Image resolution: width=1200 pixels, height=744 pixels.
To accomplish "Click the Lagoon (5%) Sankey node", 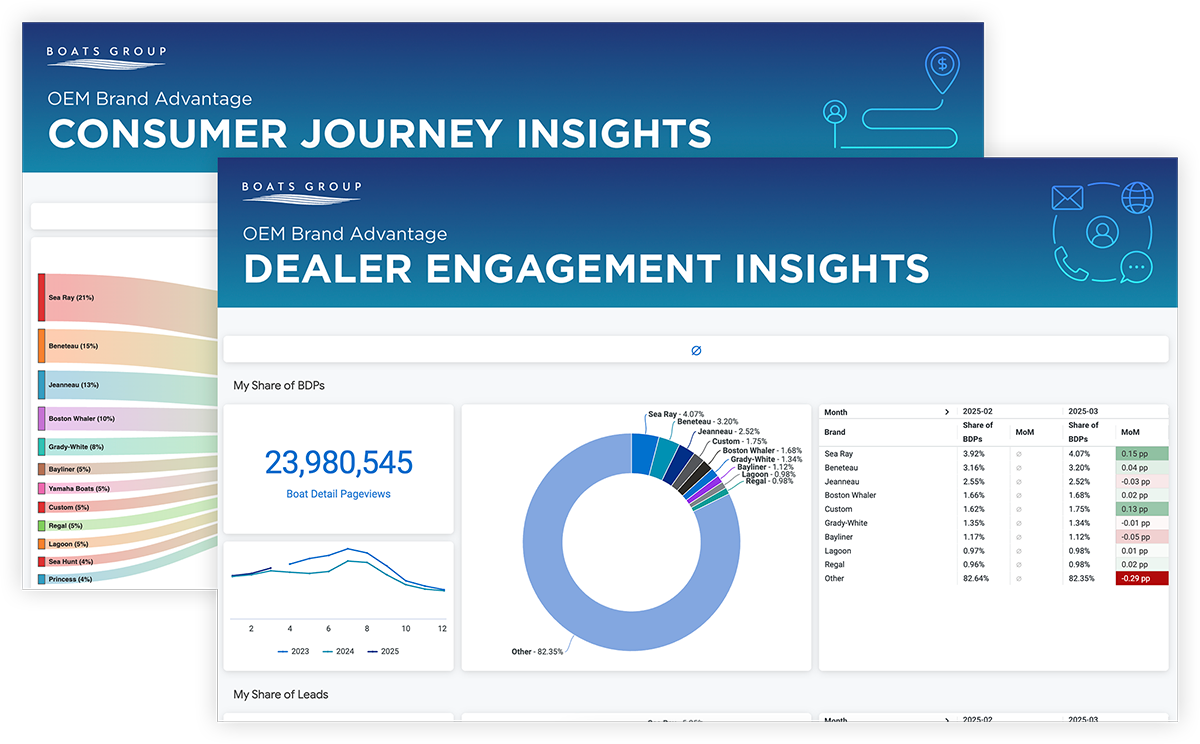I will [x=42, y=544].
